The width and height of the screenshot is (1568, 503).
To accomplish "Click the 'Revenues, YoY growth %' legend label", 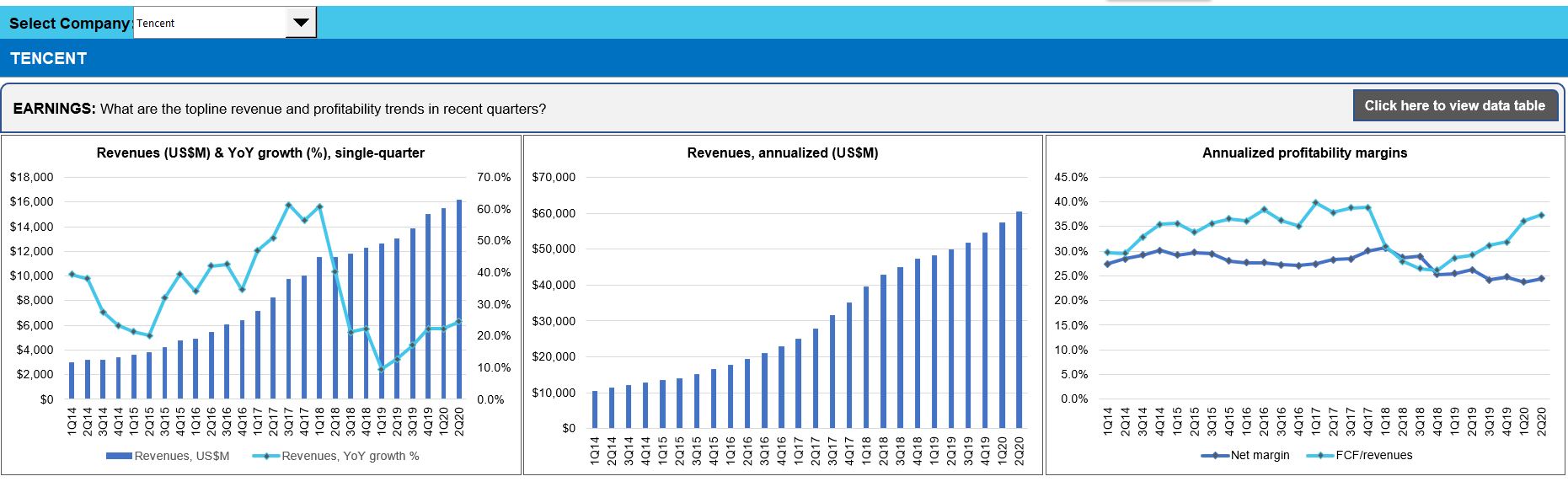I will coord(351,456).
